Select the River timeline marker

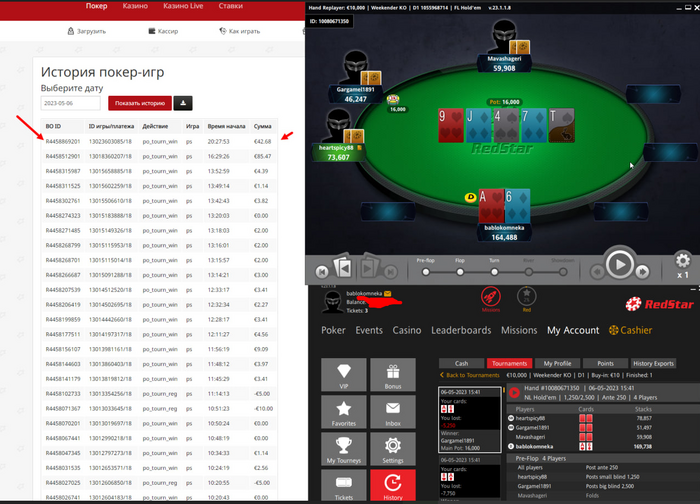coord(529,272)
